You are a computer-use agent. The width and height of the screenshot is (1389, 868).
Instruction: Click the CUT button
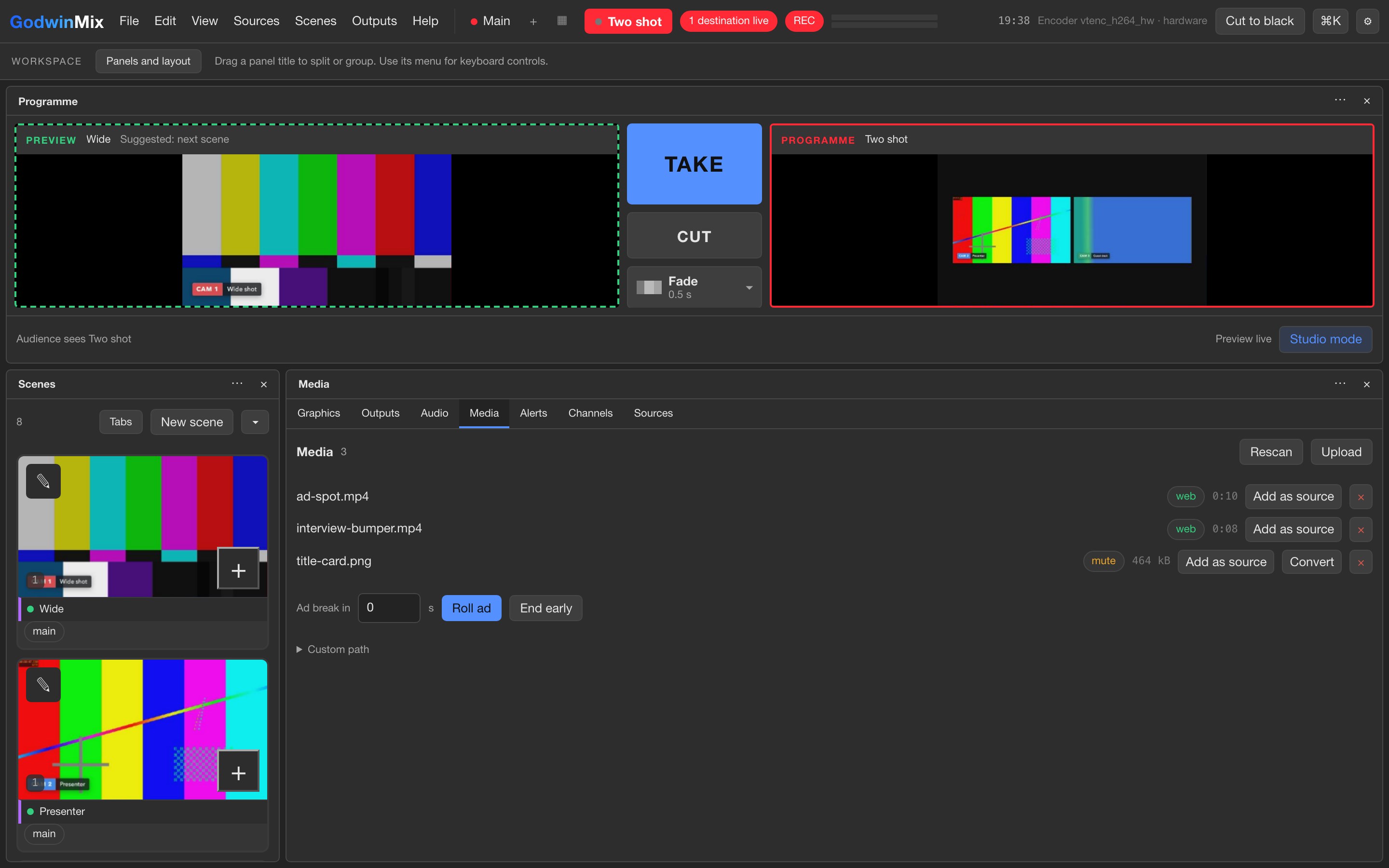pyautogui.click(x=694, y=236)
